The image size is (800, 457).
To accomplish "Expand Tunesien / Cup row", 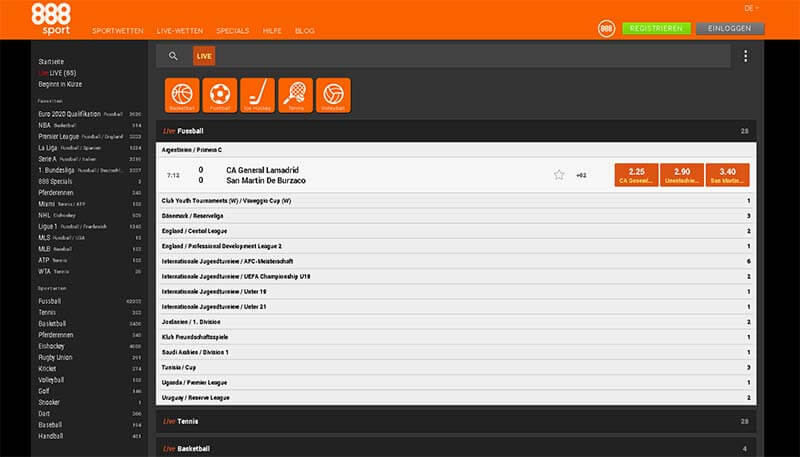I will 456,367.
